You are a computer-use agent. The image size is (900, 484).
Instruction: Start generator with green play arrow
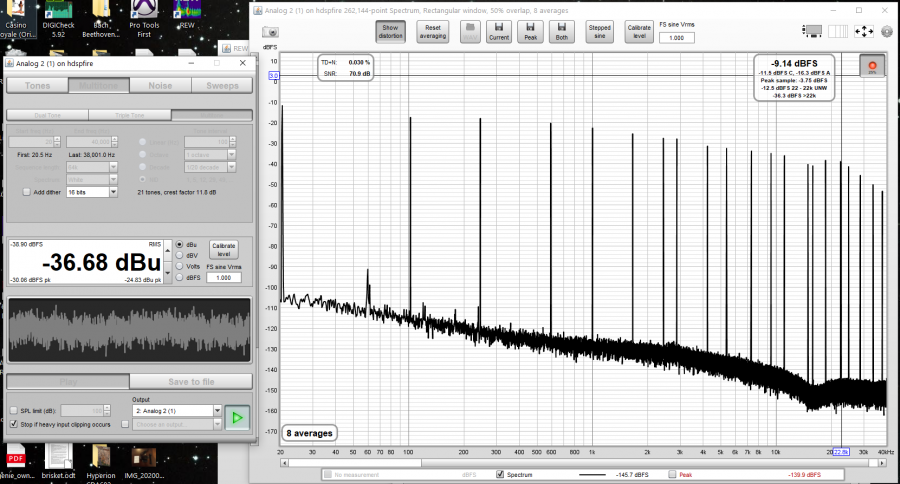[237, 418]
